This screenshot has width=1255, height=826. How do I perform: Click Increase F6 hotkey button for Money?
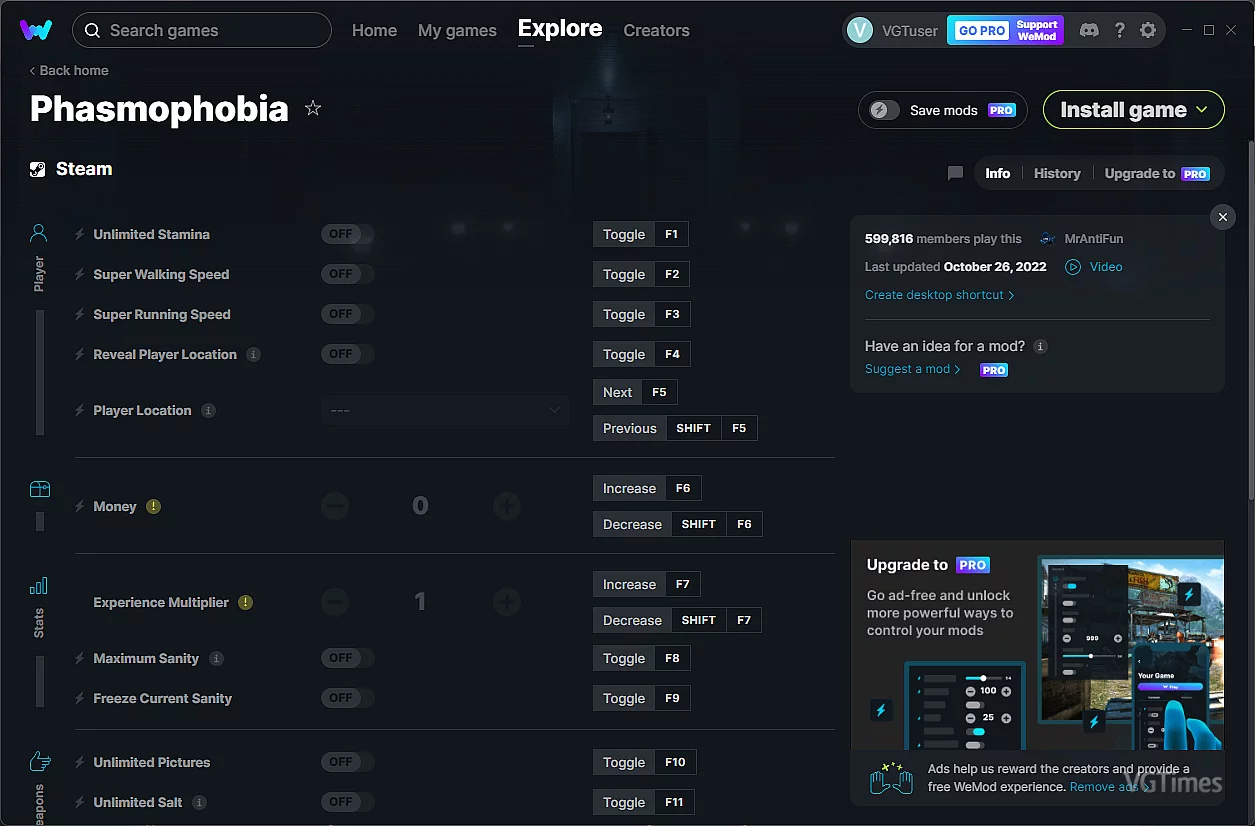(x=647, y=488)
